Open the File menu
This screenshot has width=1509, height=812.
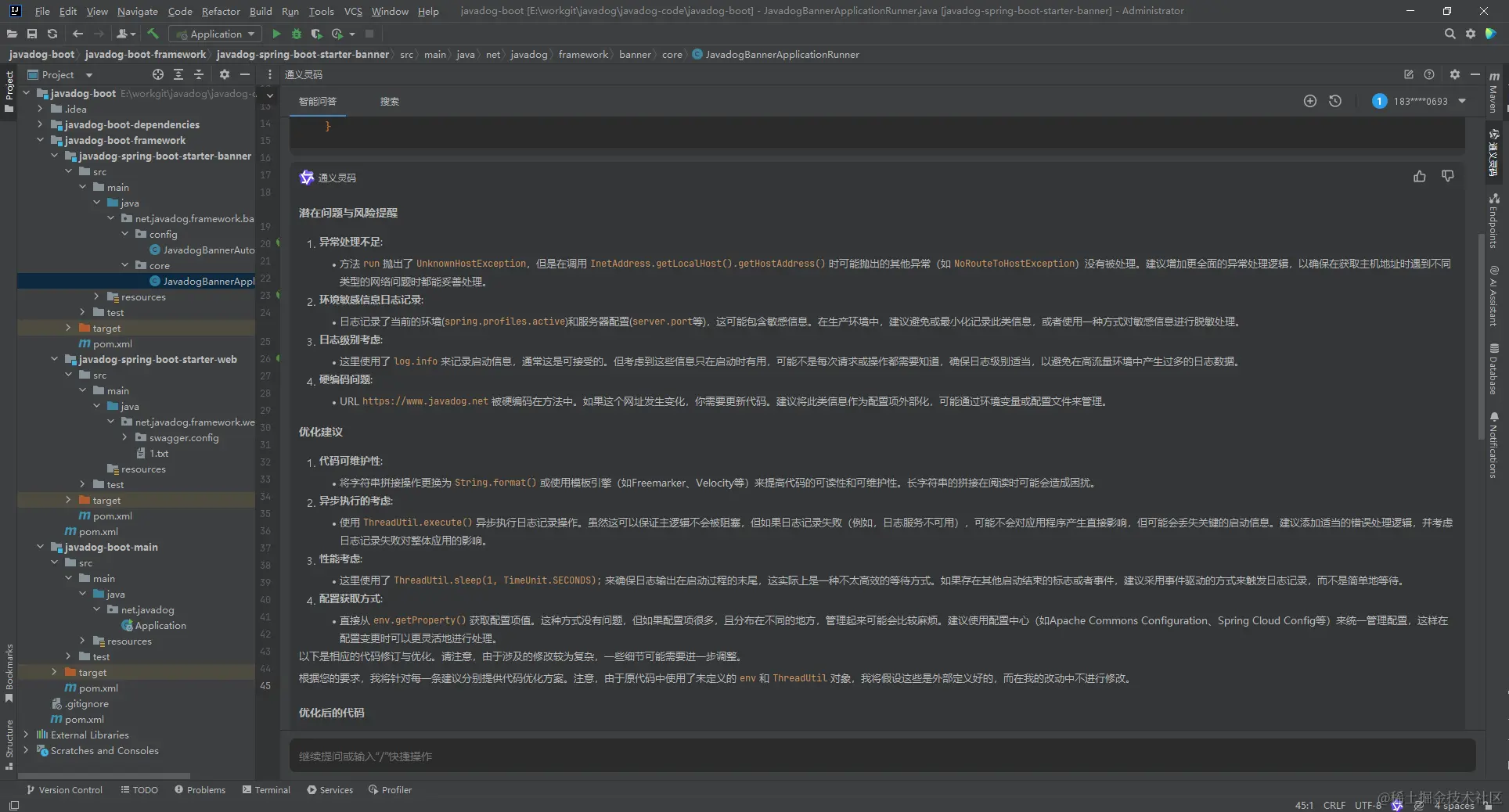pos(42,11)
